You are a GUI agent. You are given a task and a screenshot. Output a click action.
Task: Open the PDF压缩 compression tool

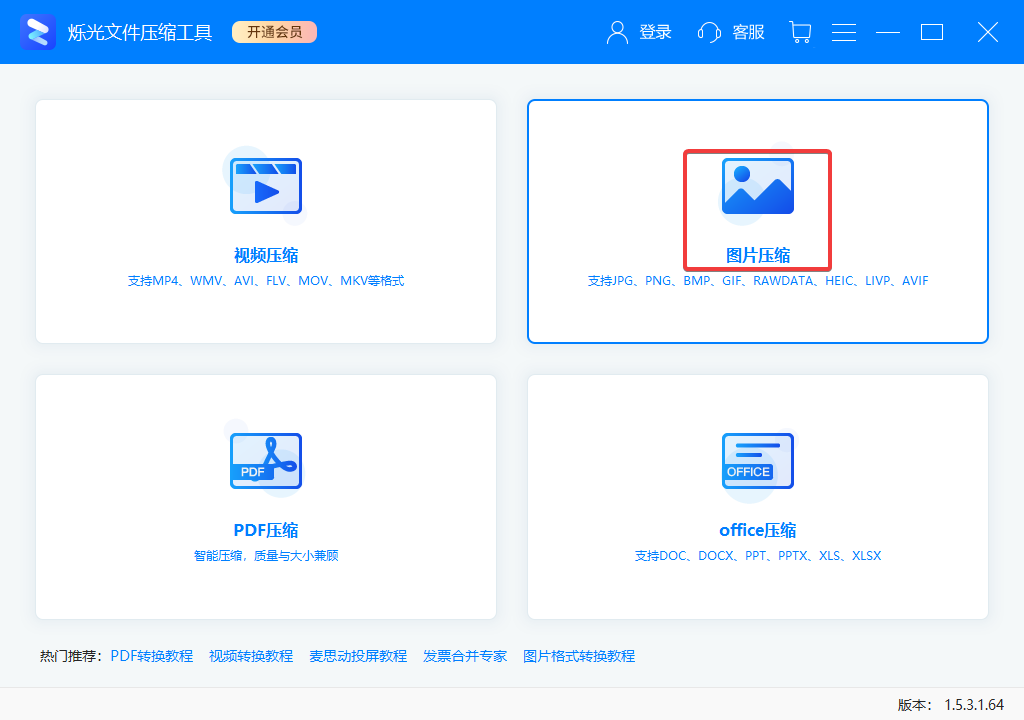click(265, 530)
